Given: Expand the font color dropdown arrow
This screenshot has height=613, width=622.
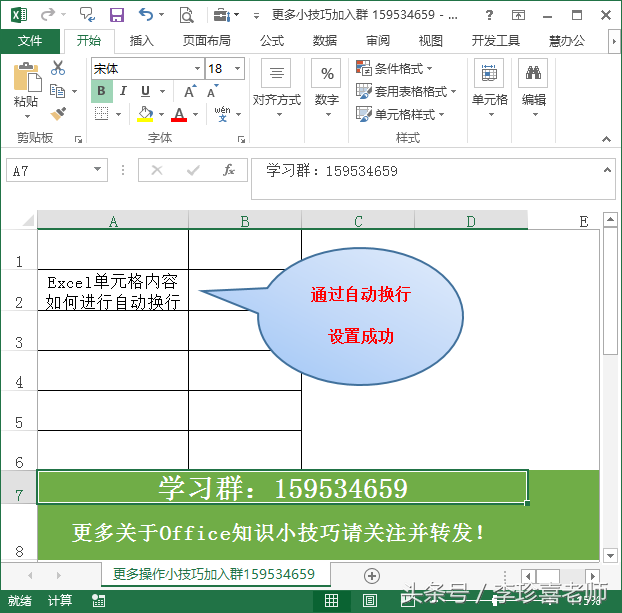Looking at the screenshot, I should (196, 115).
